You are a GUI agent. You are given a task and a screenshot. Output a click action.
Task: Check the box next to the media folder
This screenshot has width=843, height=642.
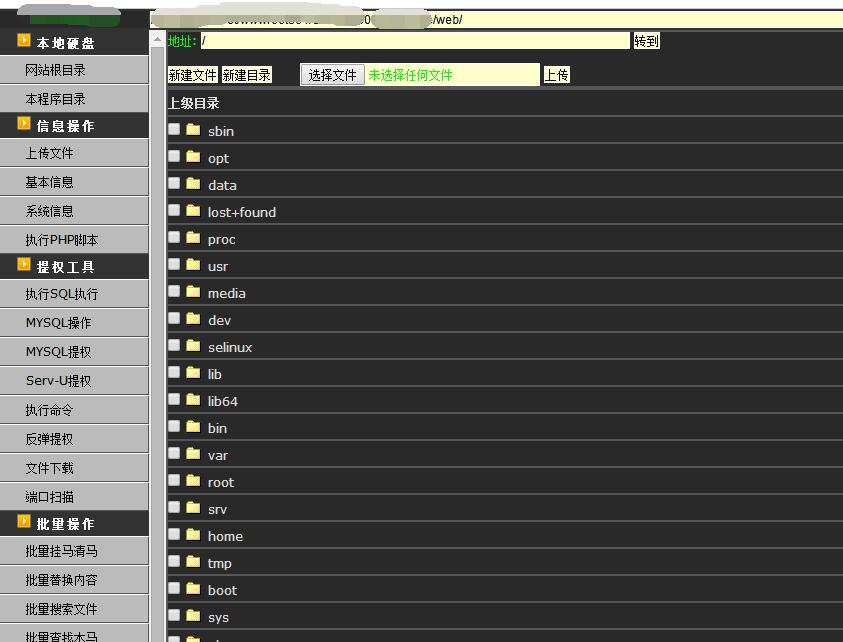pyautogui.click(x=174, y=292)
